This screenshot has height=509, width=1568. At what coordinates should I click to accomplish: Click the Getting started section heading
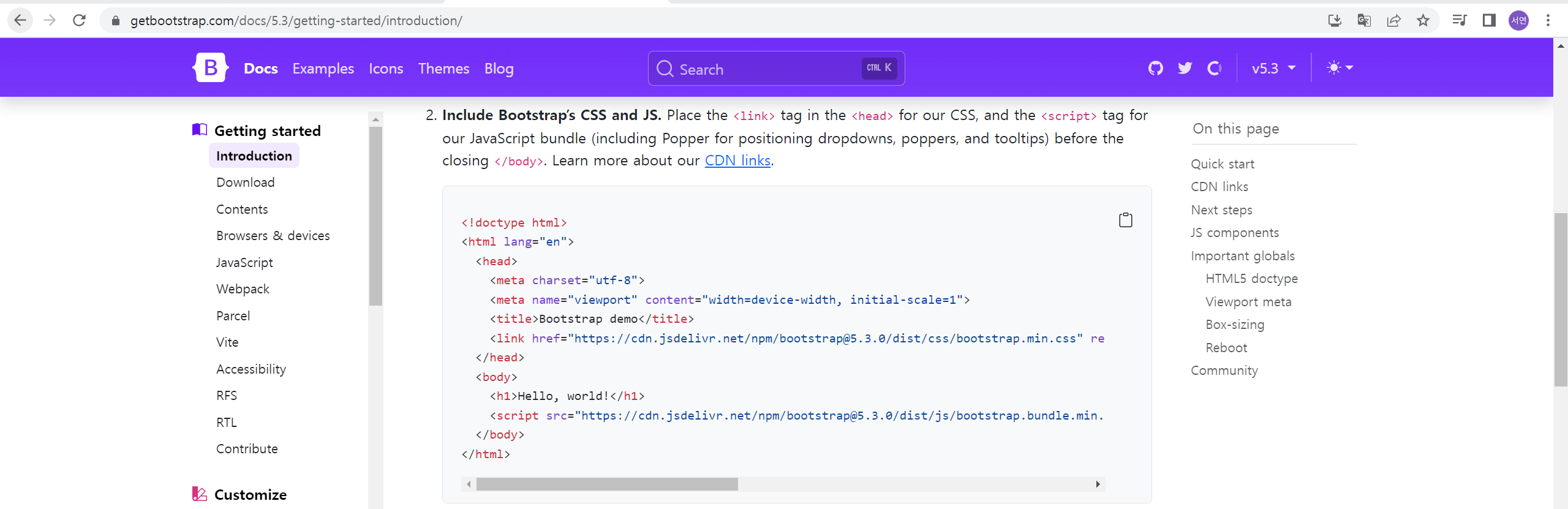pyautogui.click(x=268, y=131)
